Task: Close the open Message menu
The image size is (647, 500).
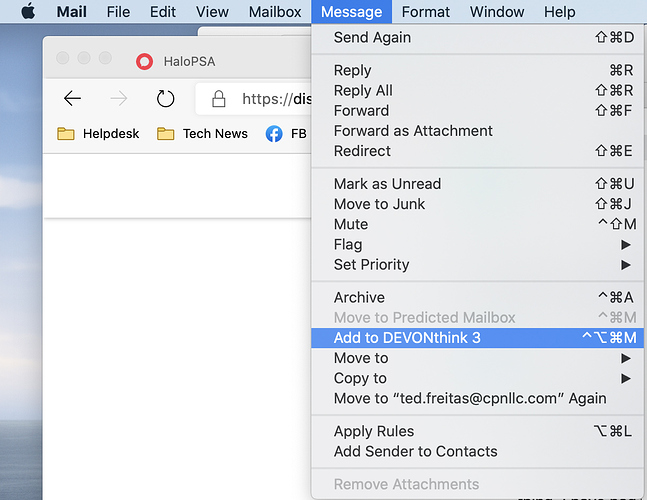Action: click(352, 12)
